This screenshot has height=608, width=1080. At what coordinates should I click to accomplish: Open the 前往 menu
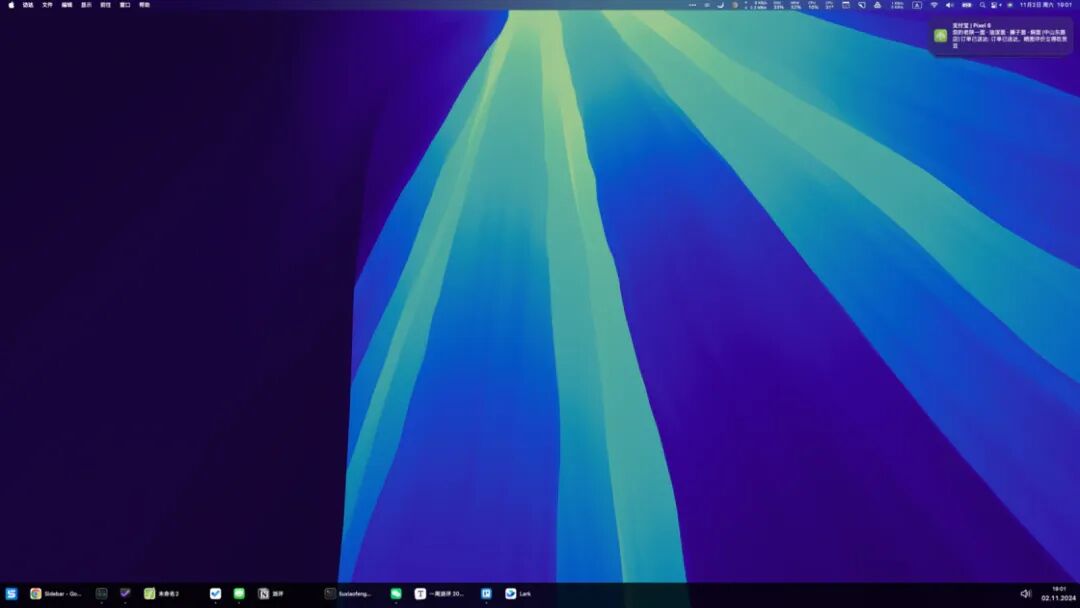(105, 5)
